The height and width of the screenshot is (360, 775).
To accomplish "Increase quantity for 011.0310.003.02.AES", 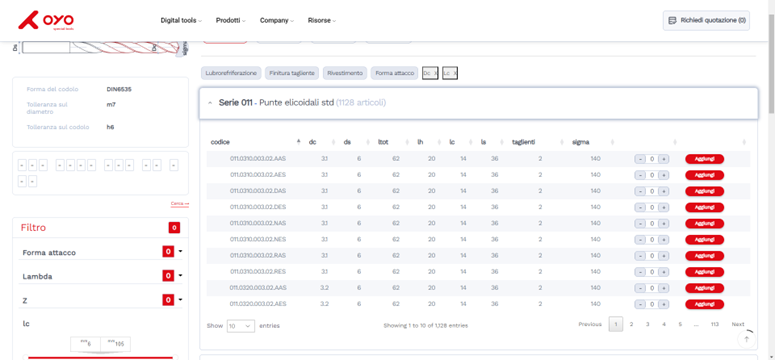I will (664, 175).
